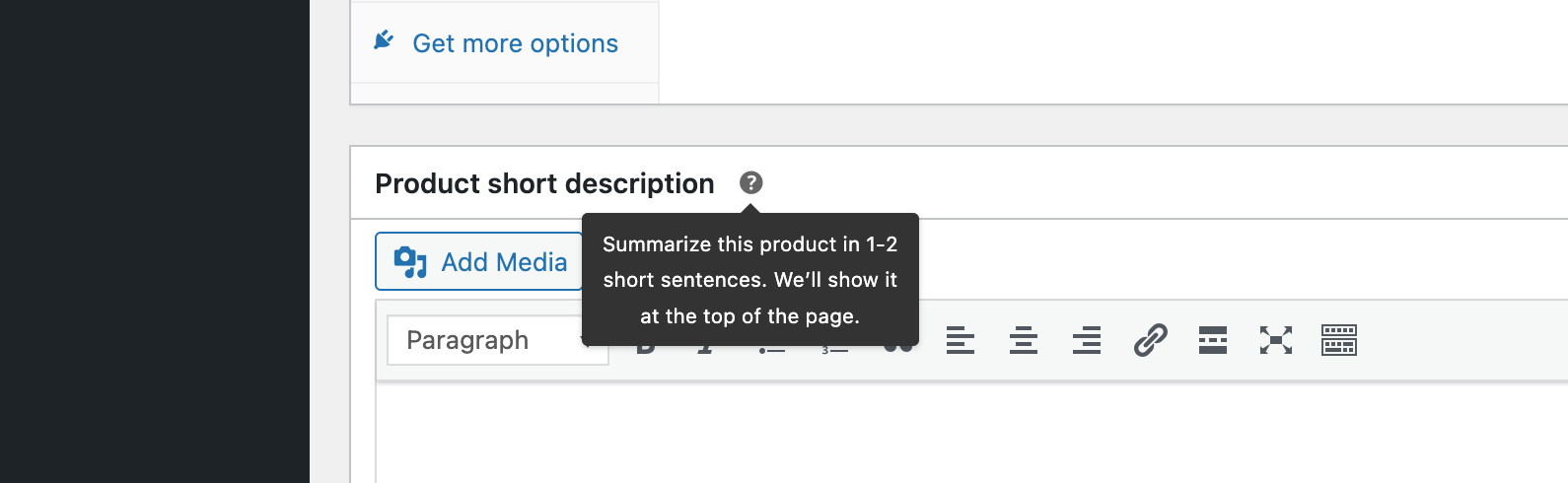This screenshot has height=483, width=1568.
Task: Insert a link using the chain icon
Action: [x=1150, y=340]
